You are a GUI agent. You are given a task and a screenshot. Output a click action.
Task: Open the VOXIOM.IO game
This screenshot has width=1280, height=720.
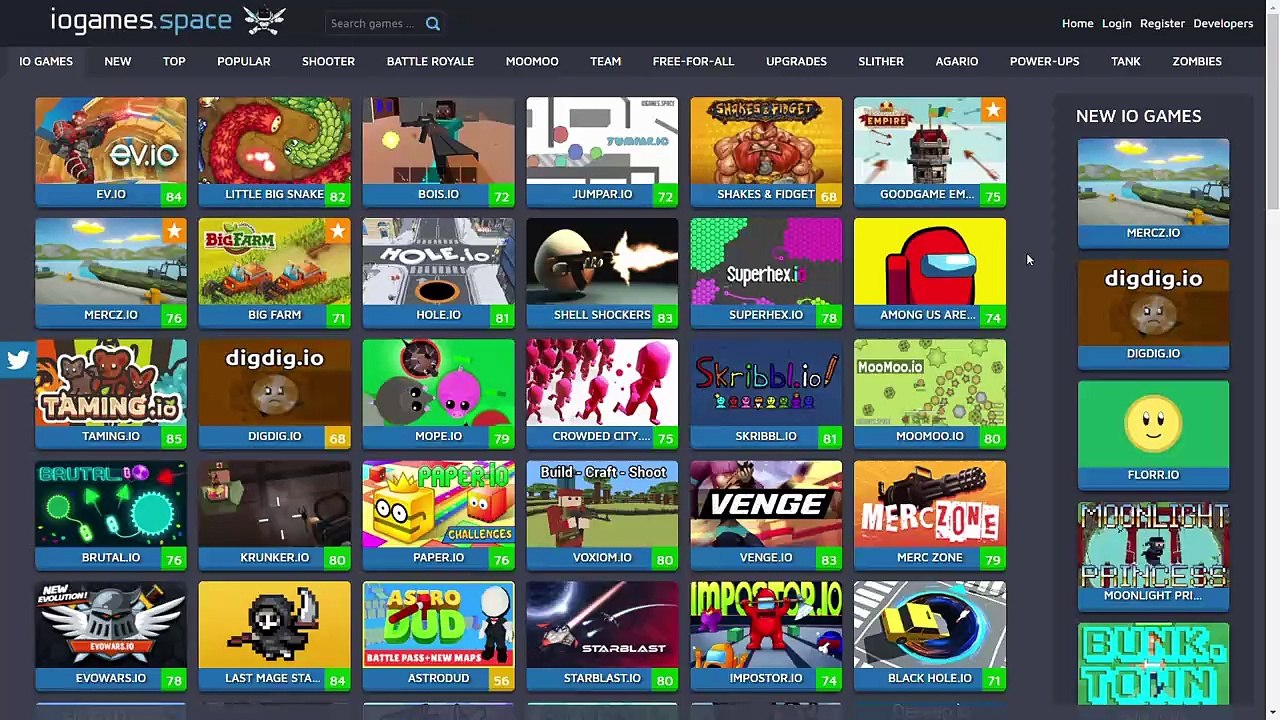click(x=602, y=515)
